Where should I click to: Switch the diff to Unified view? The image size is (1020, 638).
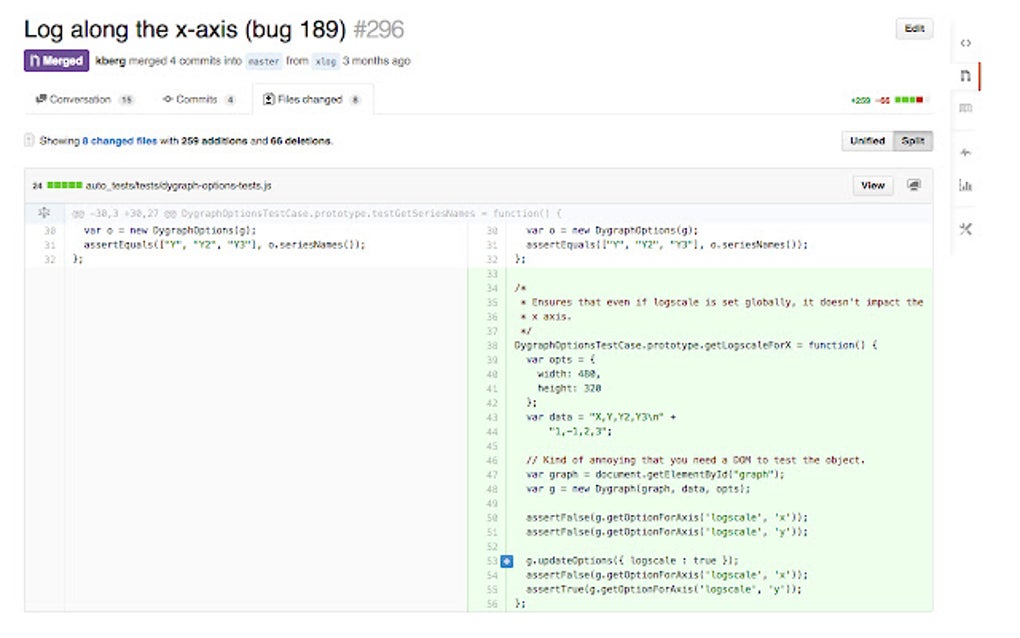pyautogui.click(x=867, y=140)
